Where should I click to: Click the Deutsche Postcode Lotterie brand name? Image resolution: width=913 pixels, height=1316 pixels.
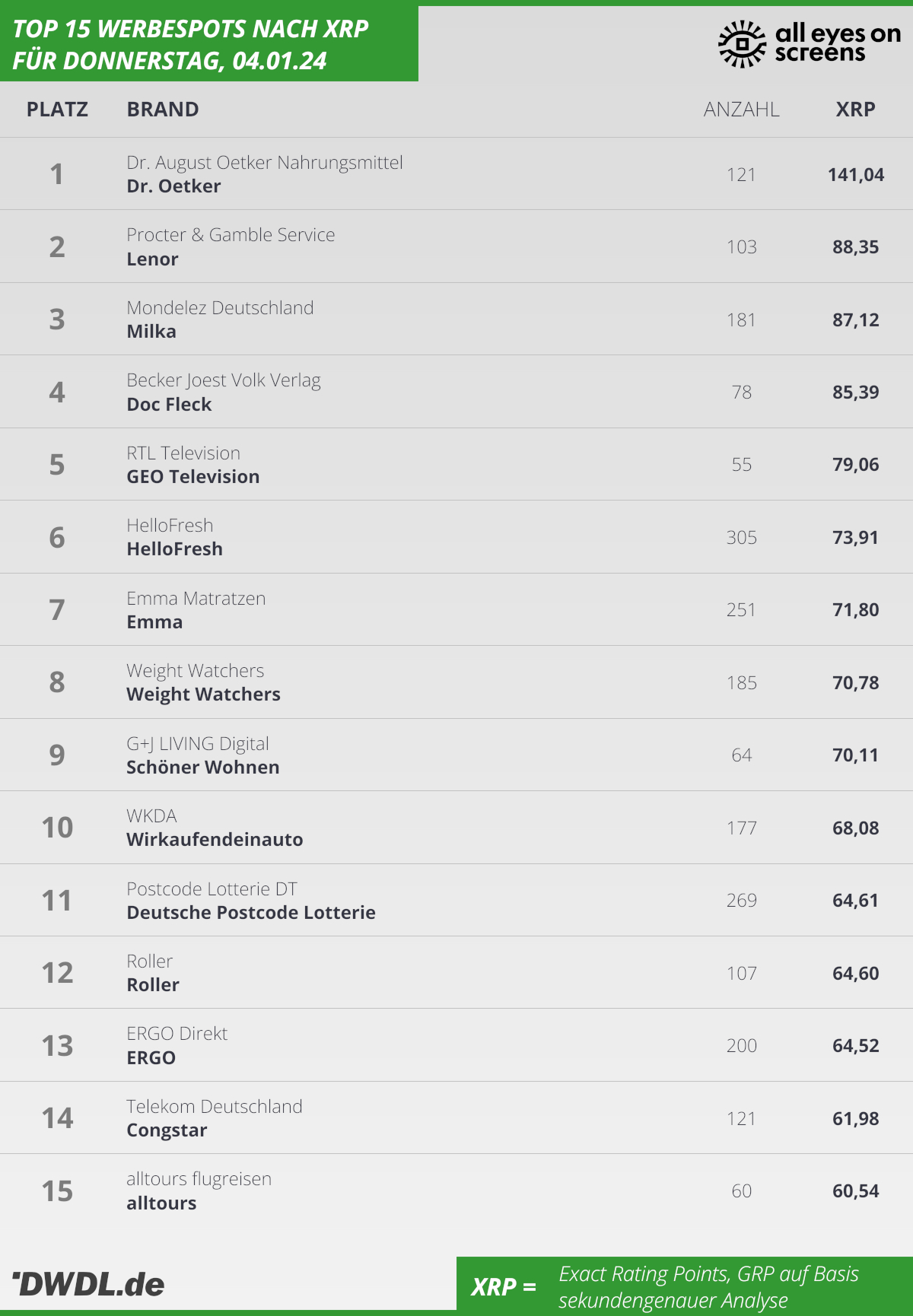(251, 913)
